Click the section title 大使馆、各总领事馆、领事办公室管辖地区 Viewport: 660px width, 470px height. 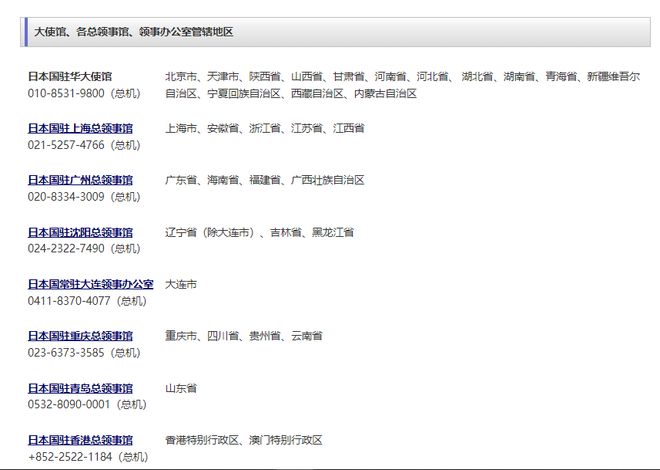[133, 32]
